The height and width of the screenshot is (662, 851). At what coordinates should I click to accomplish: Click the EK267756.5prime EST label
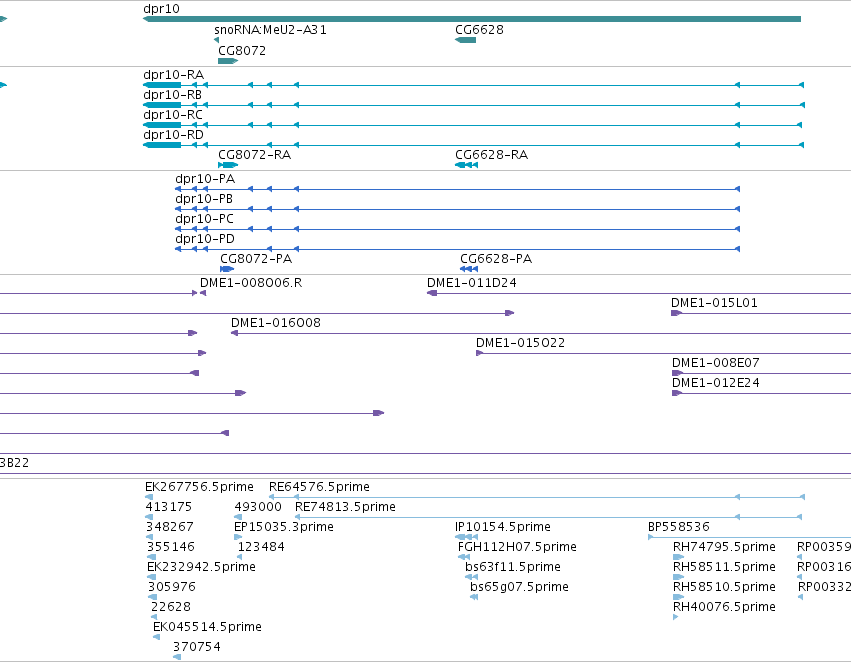199,487
